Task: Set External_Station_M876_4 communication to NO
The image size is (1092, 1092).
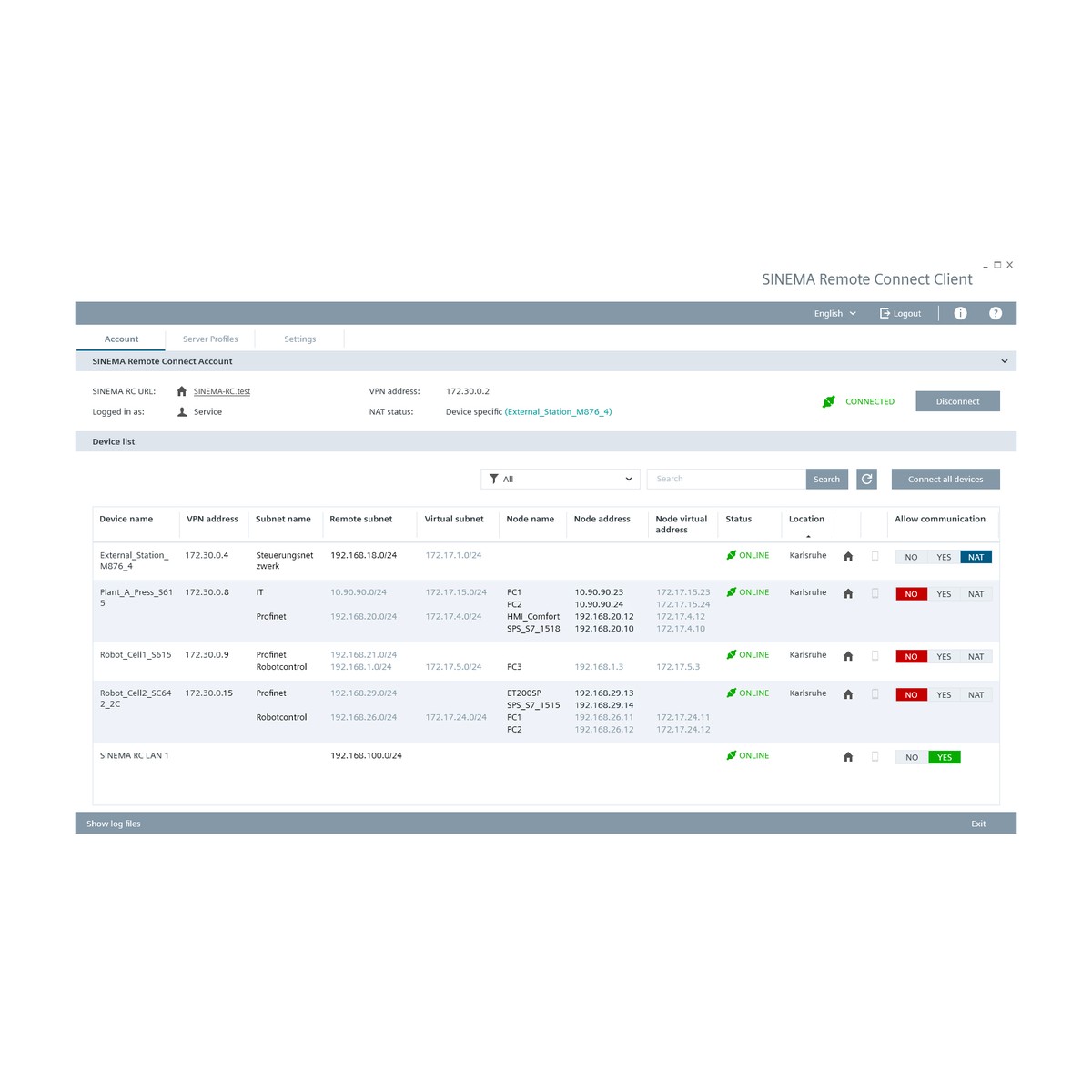Action: (912, 557)
